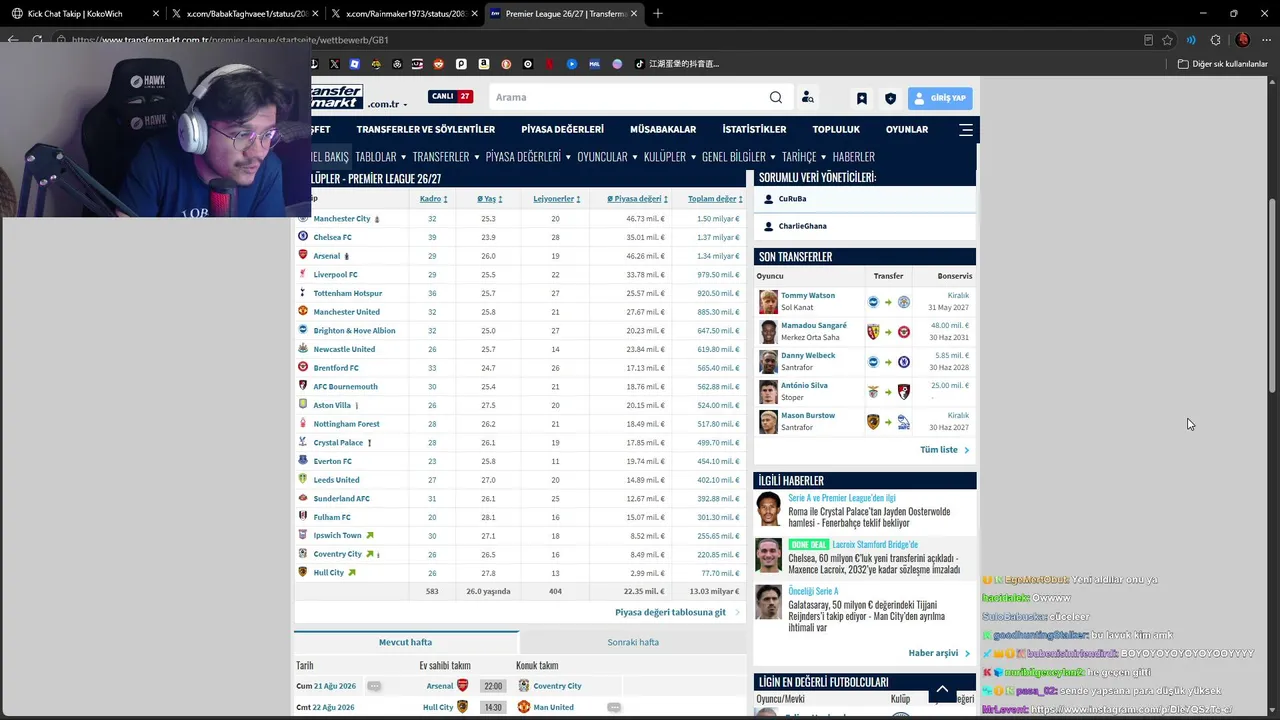Click the Arsenal crest in the fixtures list

(x=462, y=686)
